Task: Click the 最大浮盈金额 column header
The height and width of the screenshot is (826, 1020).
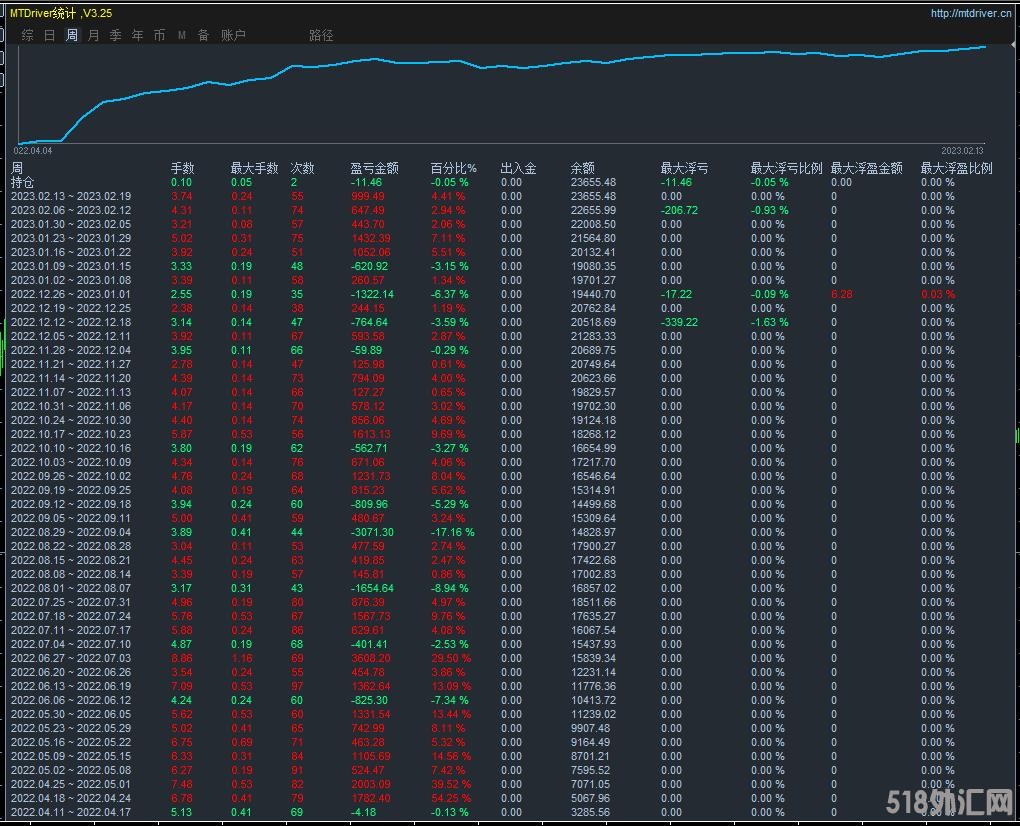Action: click(x=867, y=168)
